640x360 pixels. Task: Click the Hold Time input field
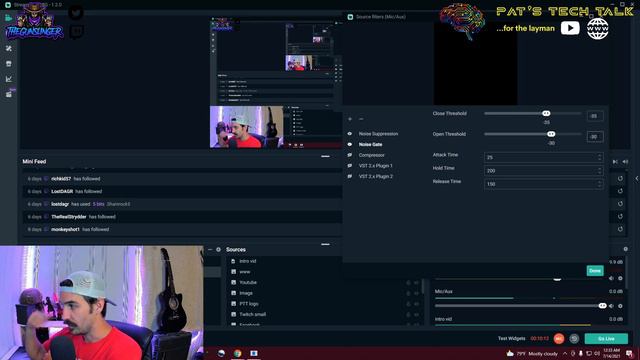click(x=543, y=171)
